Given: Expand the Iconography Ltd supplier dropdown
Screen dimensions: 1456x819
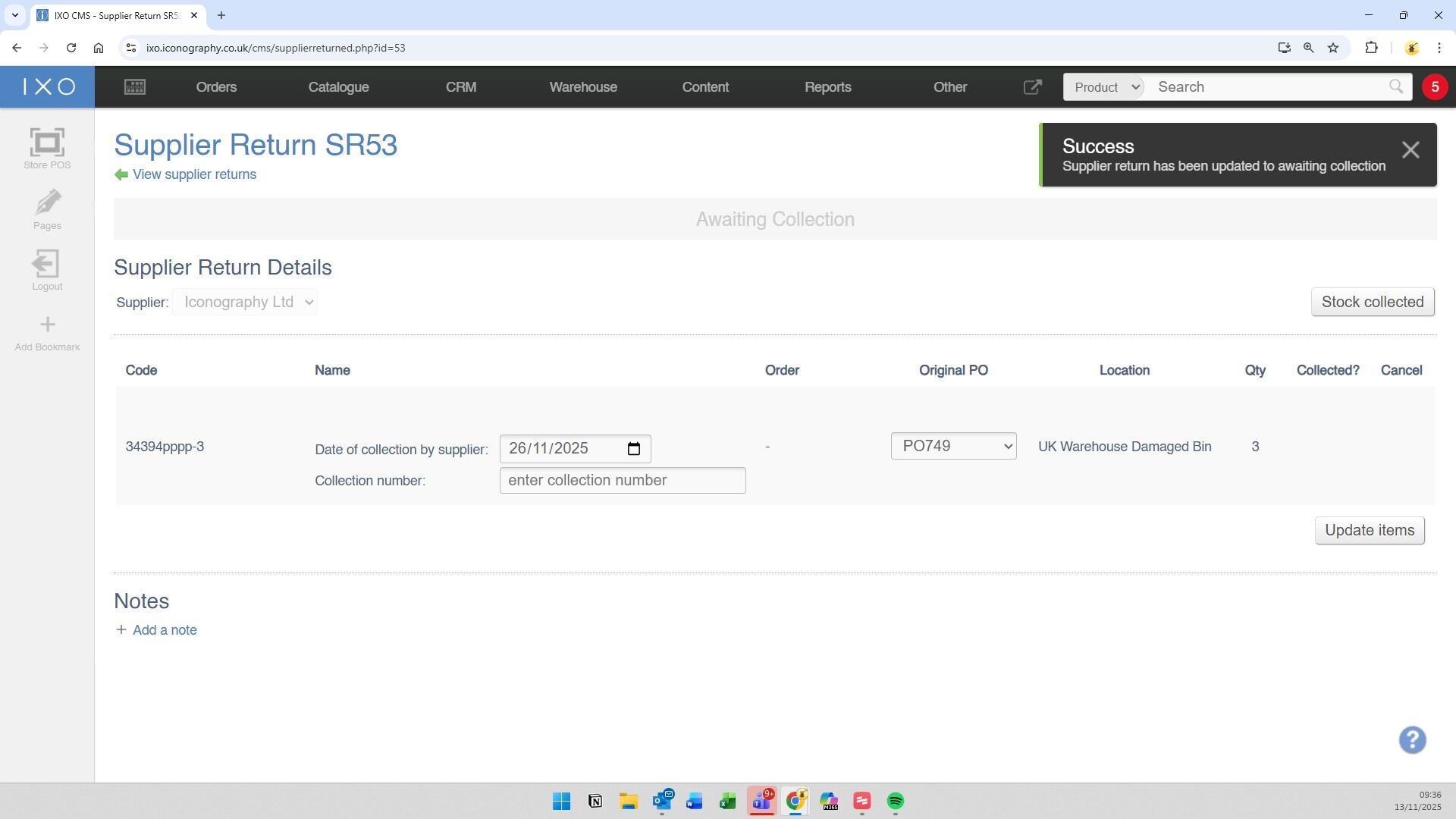Looking at the screenshot, I should 245,303.
